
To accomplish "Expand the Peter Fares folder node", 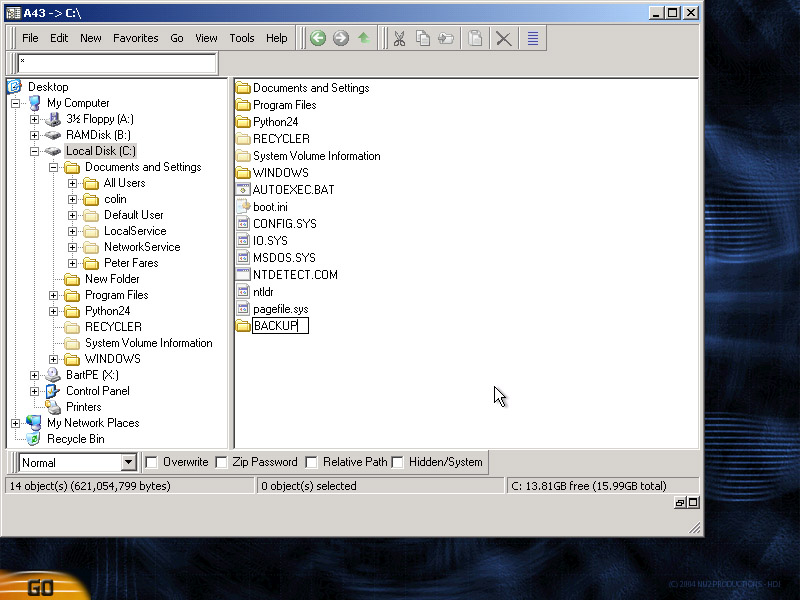I will tap(72, 263).
